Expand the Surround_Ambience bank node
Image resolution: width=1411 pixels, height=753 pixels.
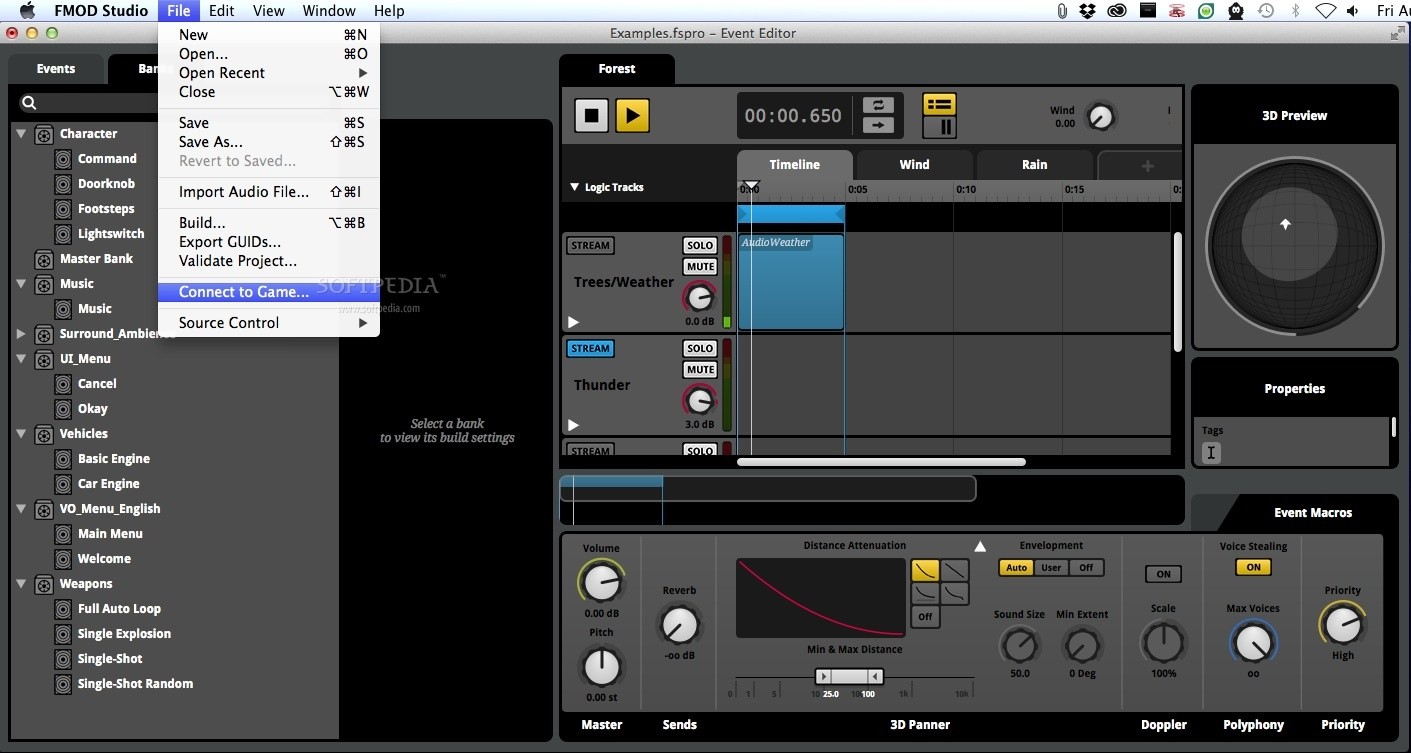[x=21, y=334]
